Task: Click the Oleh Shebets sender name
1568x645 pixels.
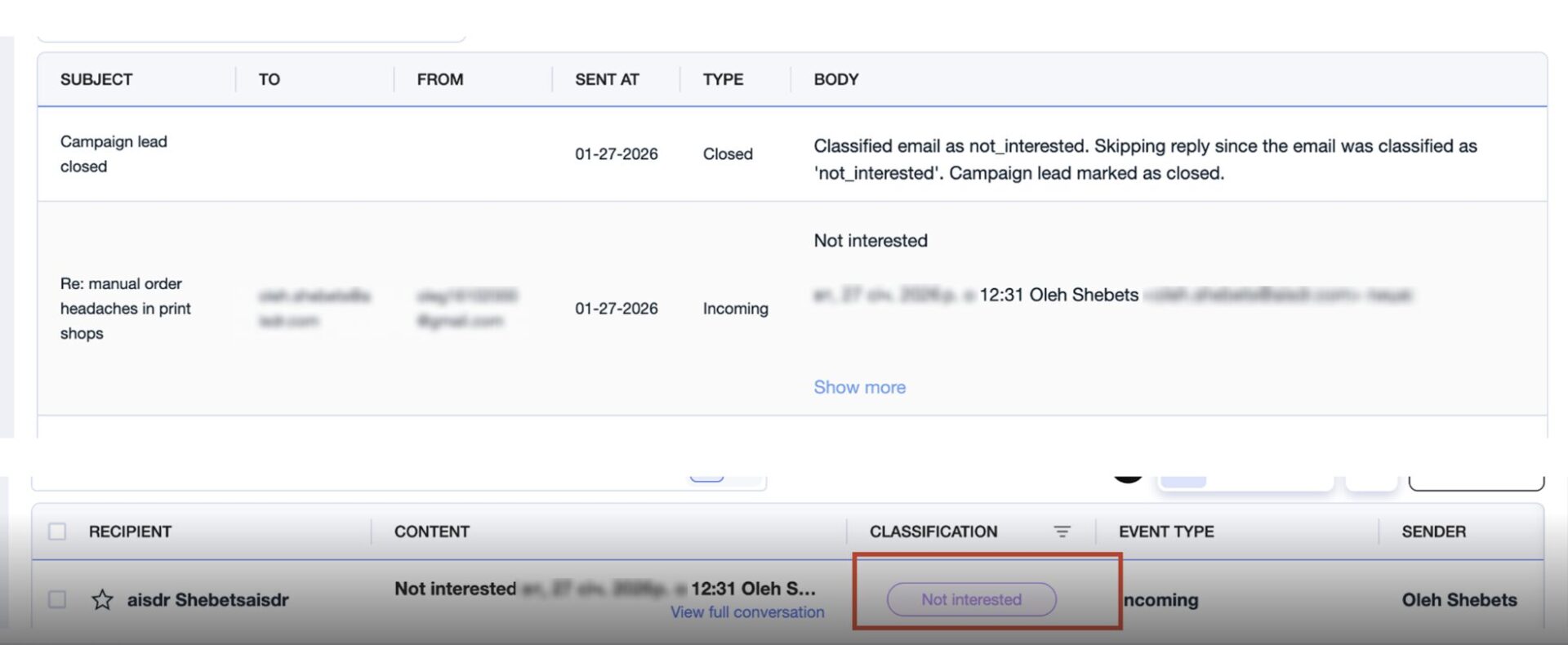Action: point(1459,600)
